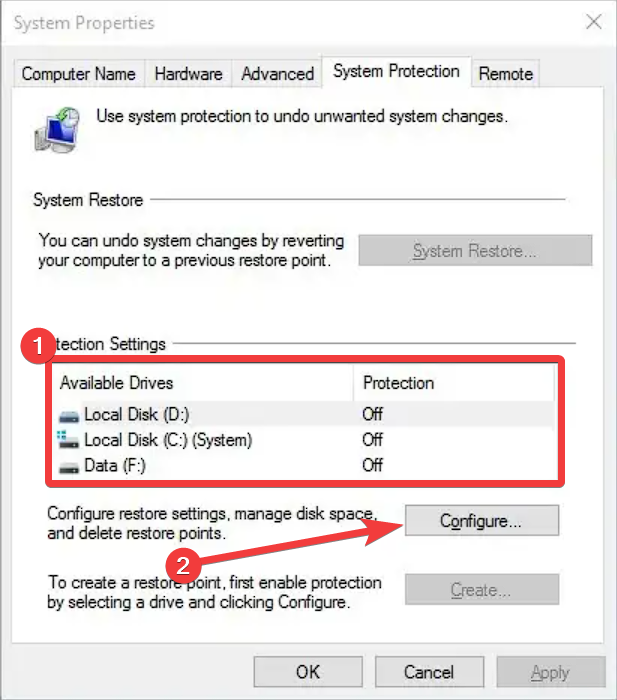Click the Windows logo drive icon for C:
The height and width of the screenshot is (700, 617).
[x=70, y=439]
